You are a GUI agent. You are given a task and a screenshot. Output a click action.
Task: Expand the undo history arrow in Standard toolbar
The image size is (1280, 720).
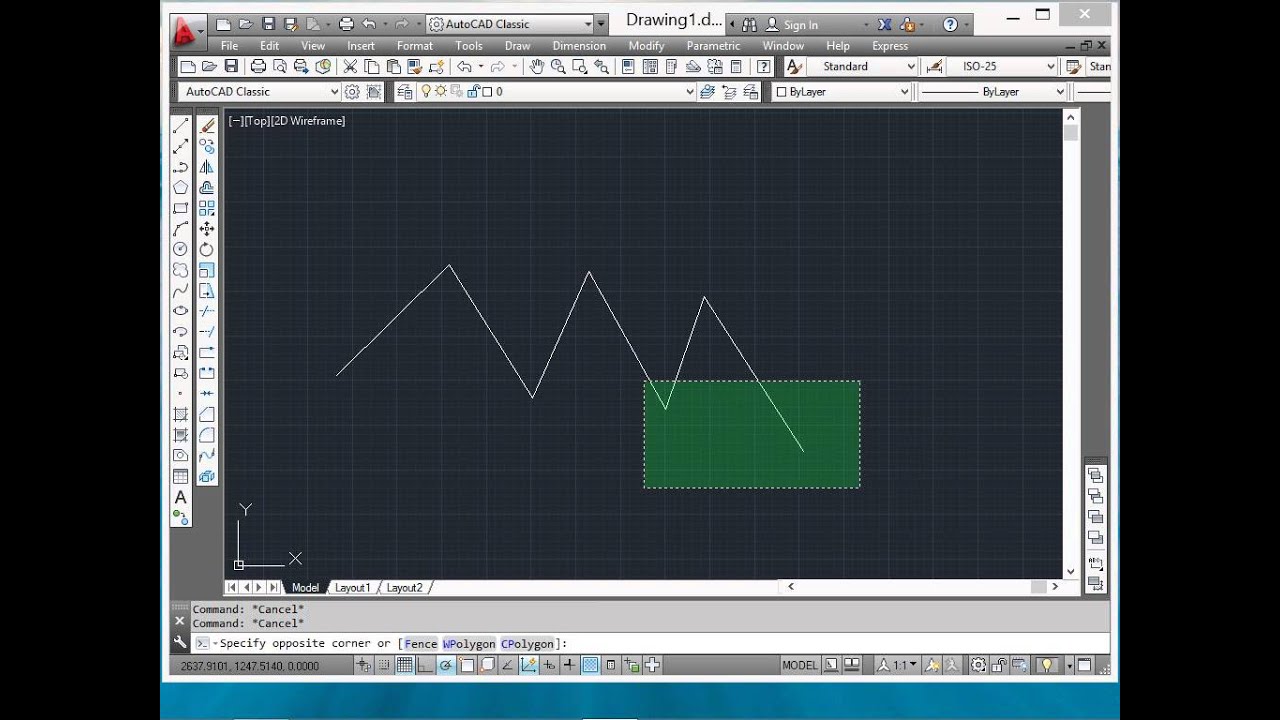481,66
